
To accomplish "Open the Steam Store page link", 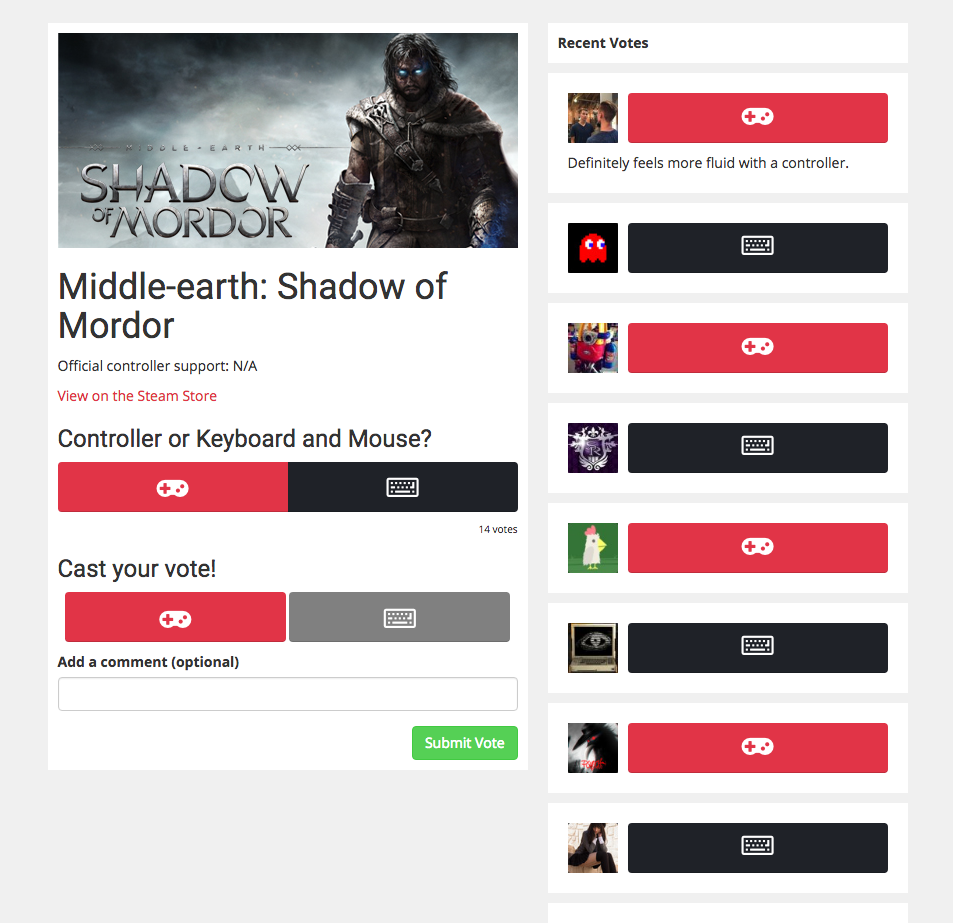I will tap(137, 396).
